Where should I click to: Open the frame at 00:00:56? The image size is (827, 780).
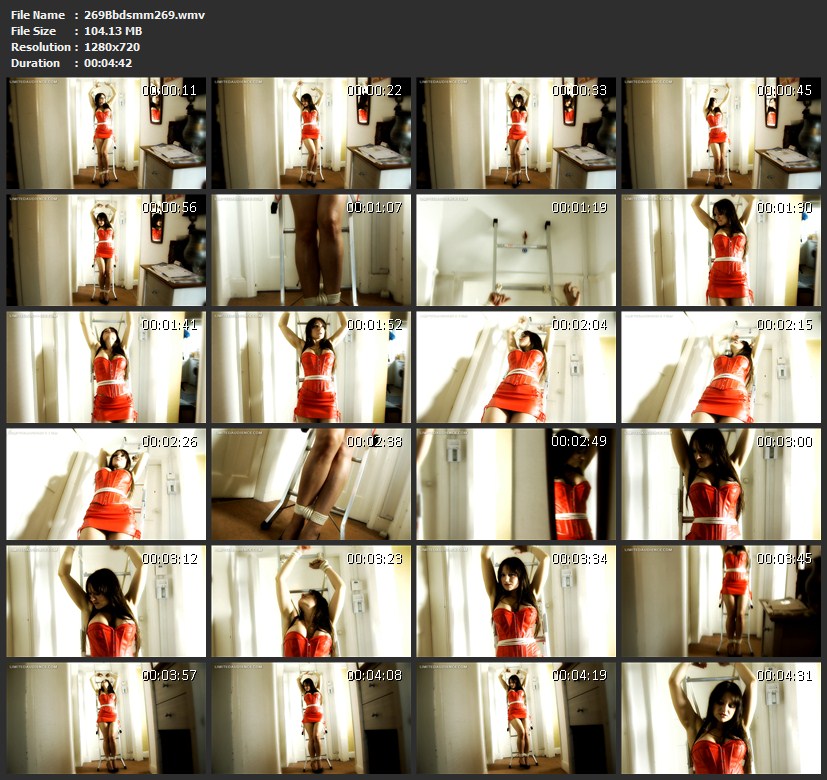[x=106, y=250]
